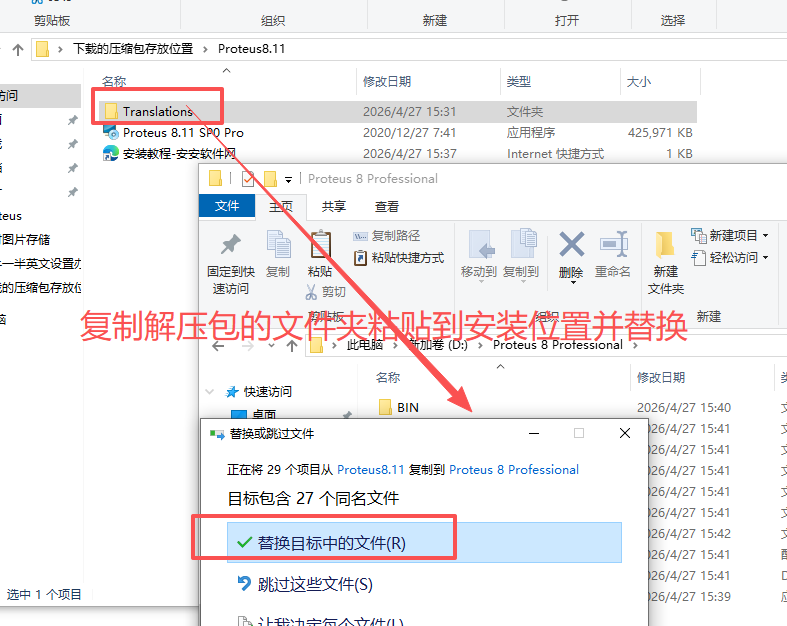Switch to the Share (共享) tab

[x=334, y=206]
